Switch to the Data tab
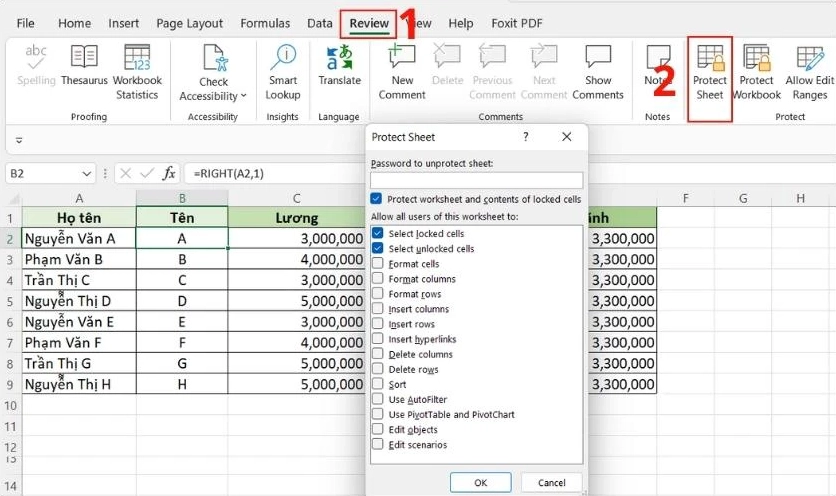The image size is (836, 496). pos(320,23)
